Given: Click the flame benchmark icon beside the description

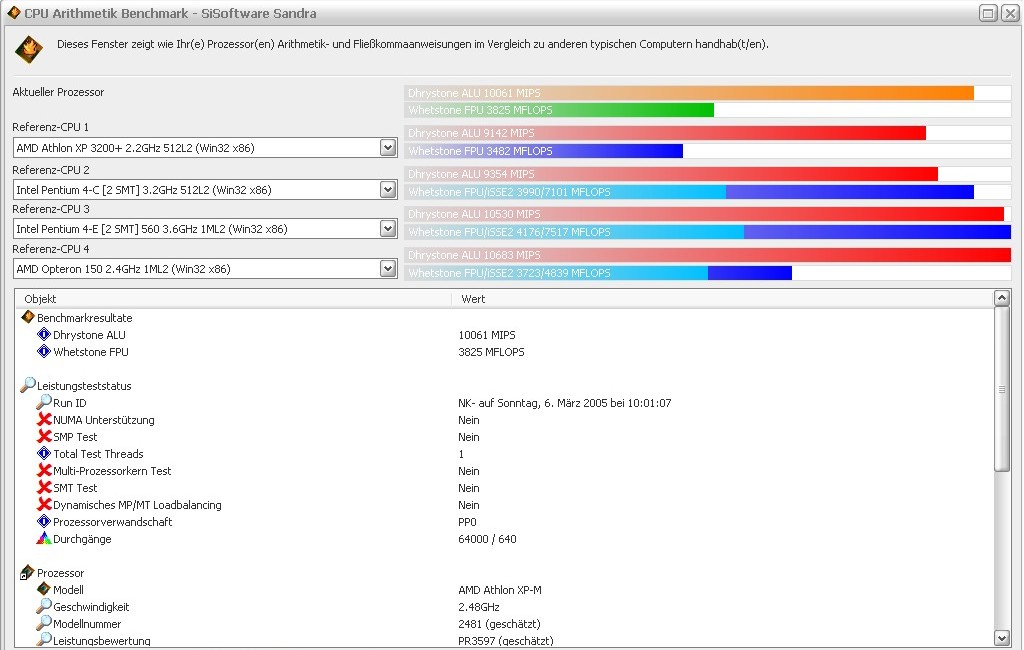Looking at the screenshot, I should coord(29,50).
